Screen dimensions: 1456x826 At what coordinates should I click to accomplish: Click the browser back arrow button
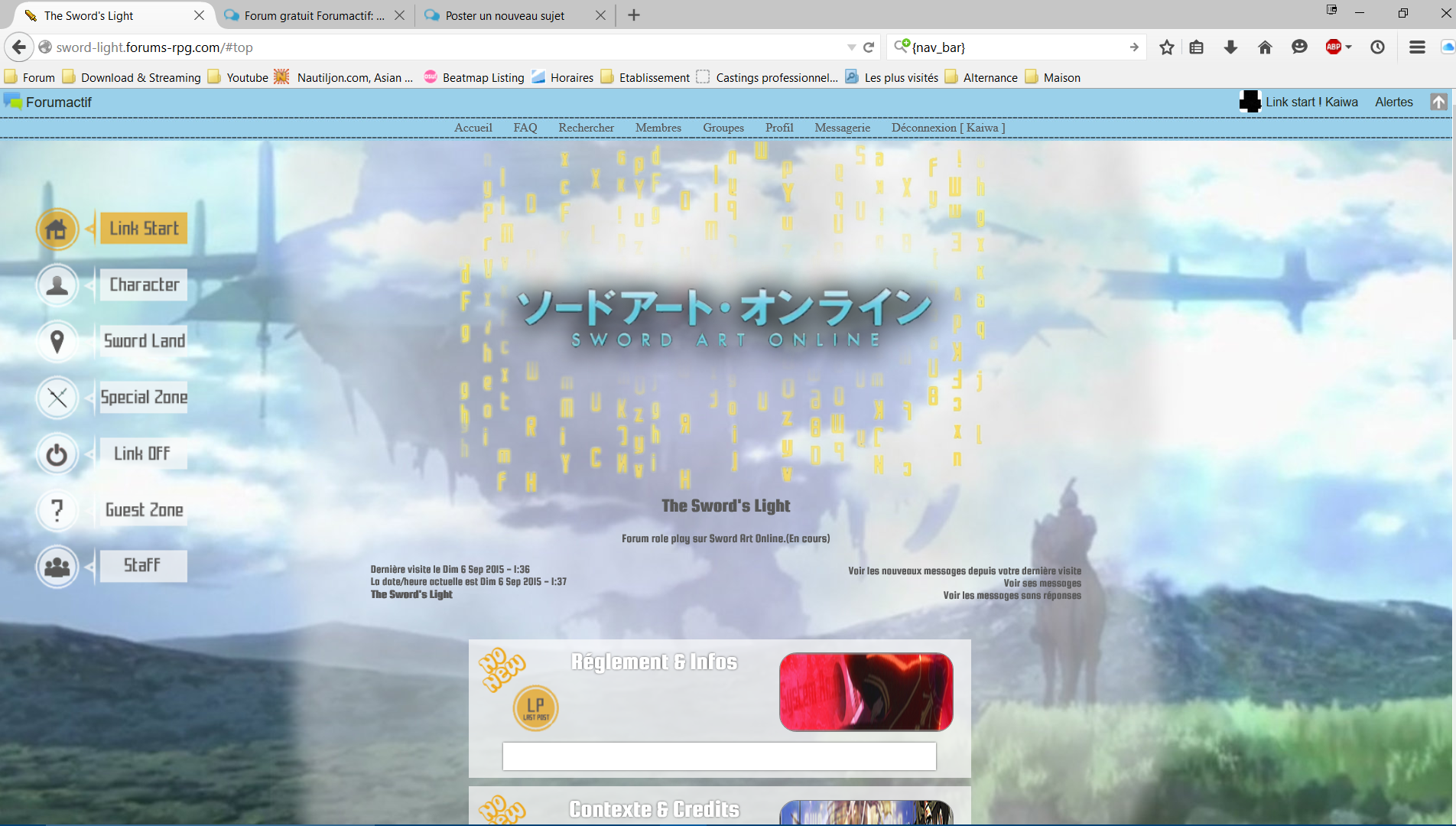19,47
